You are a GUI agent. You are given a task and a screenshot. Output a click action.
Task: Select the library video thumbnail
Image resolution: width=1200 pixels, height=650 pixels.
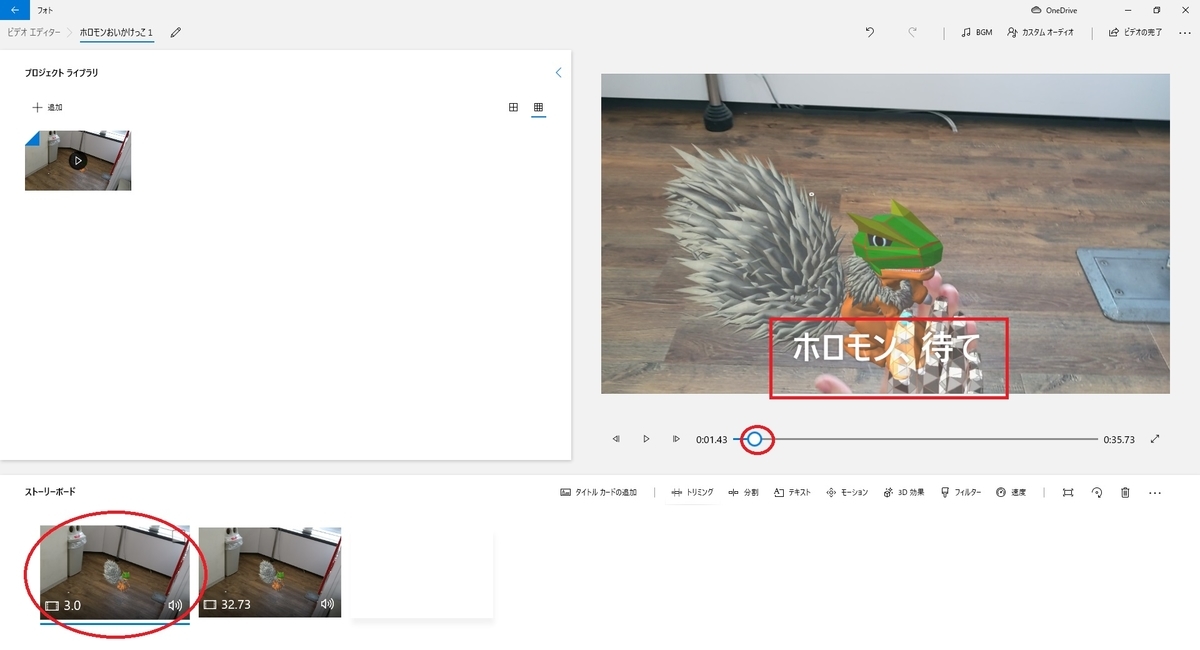78,160
